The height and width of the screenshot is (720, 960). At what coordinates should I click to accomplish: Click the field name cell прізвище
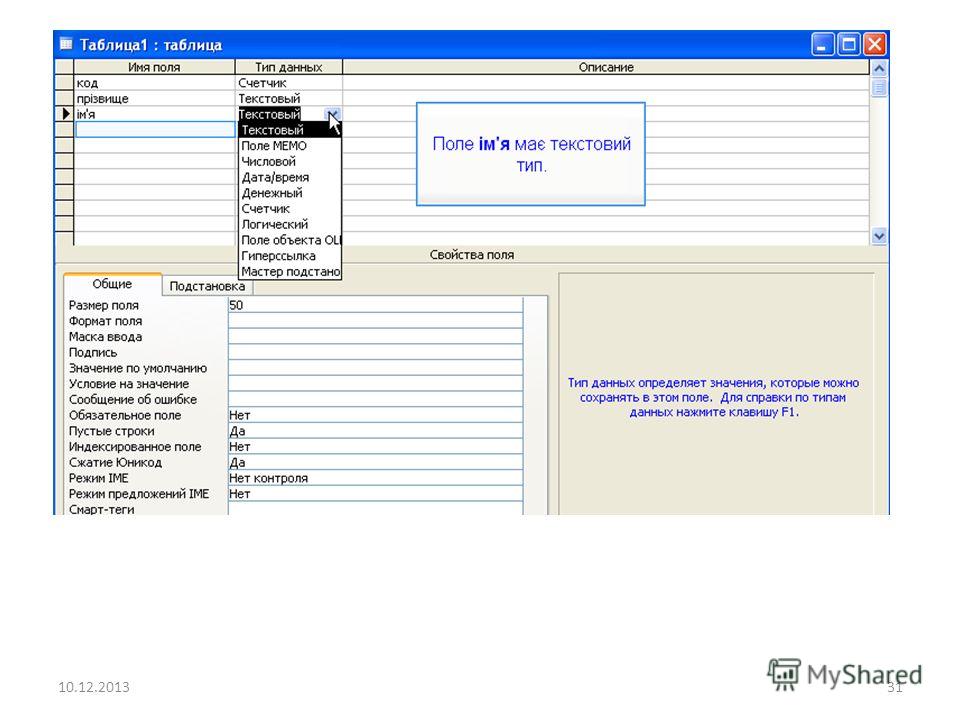point(155,98)
